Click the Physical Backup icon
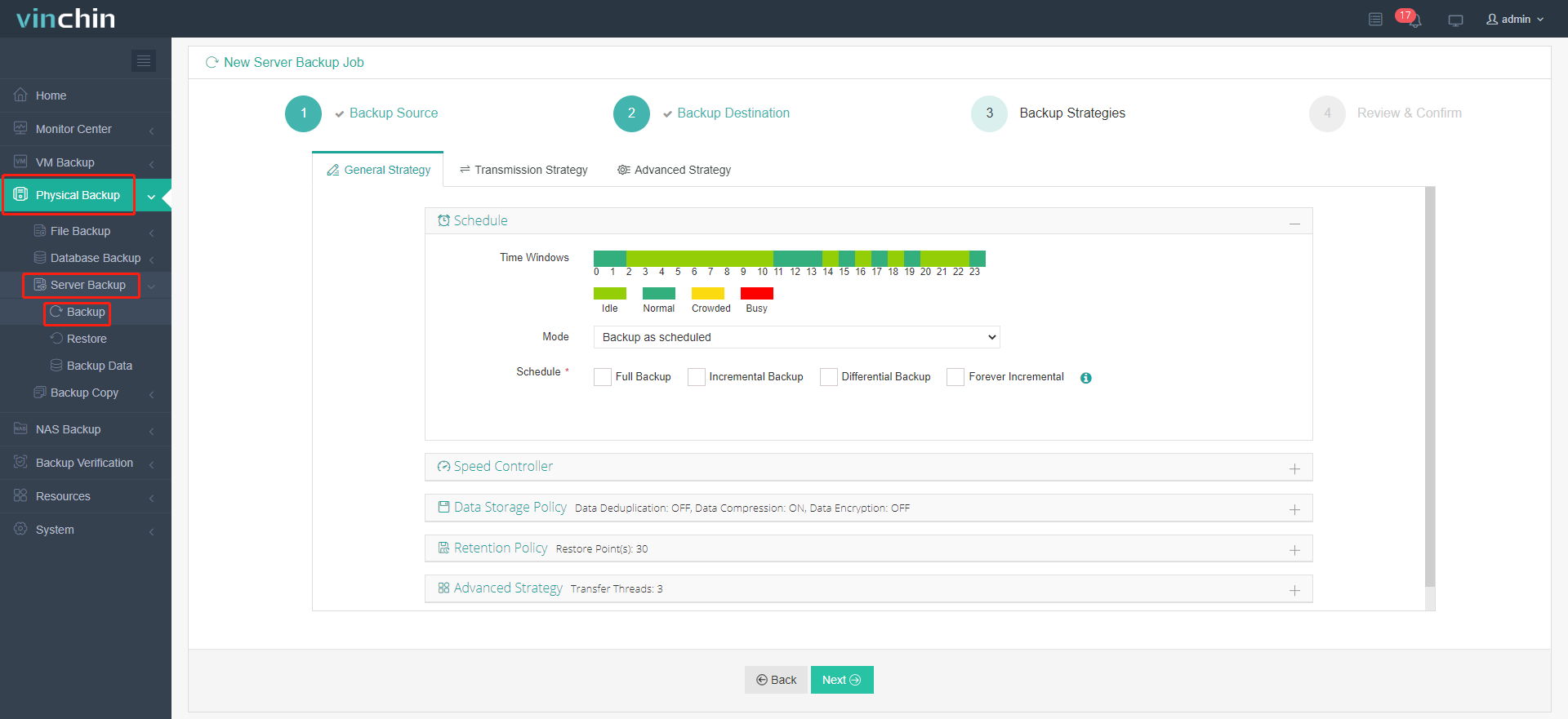Viewport: 1568px width, 719px height. [x=20, y=194]
